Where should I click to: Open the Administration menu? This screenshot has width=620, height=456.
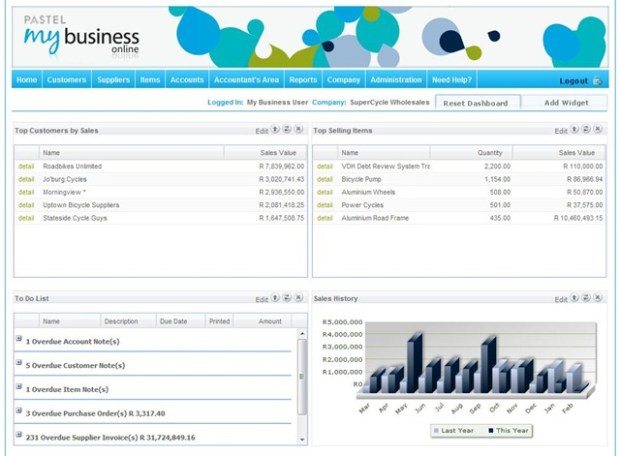pyautogui.click(x=396, y=79)
